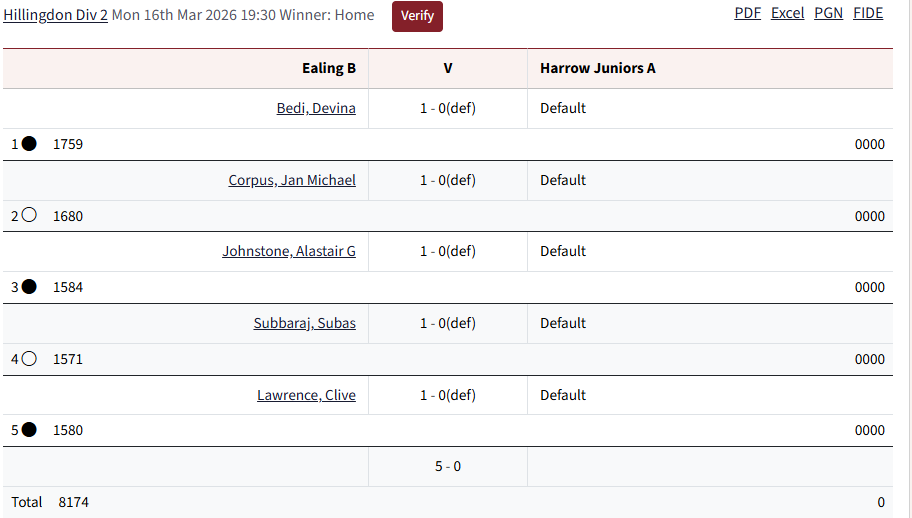This screenshot has height=518, width=912.
Task: Open Alastair G Johnstone's player link
Action: [x=289, y=251]
